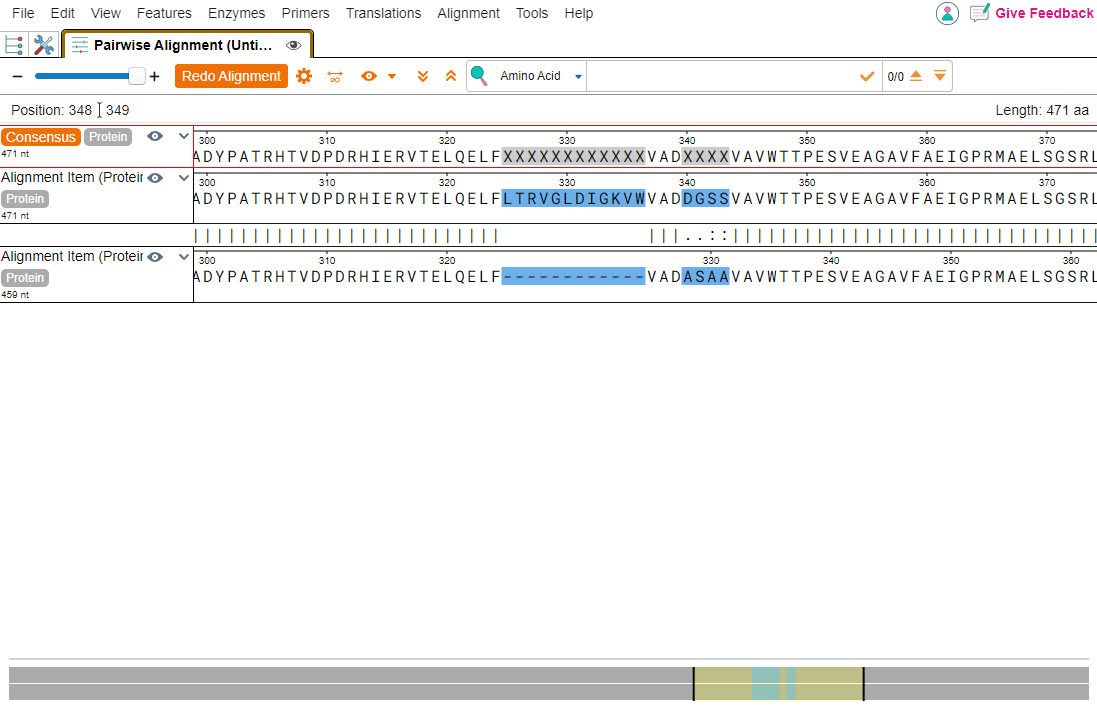Click the highlighted DGSS residues
Viewport: 1097px width, 707px height.
(x=705, y=199)
